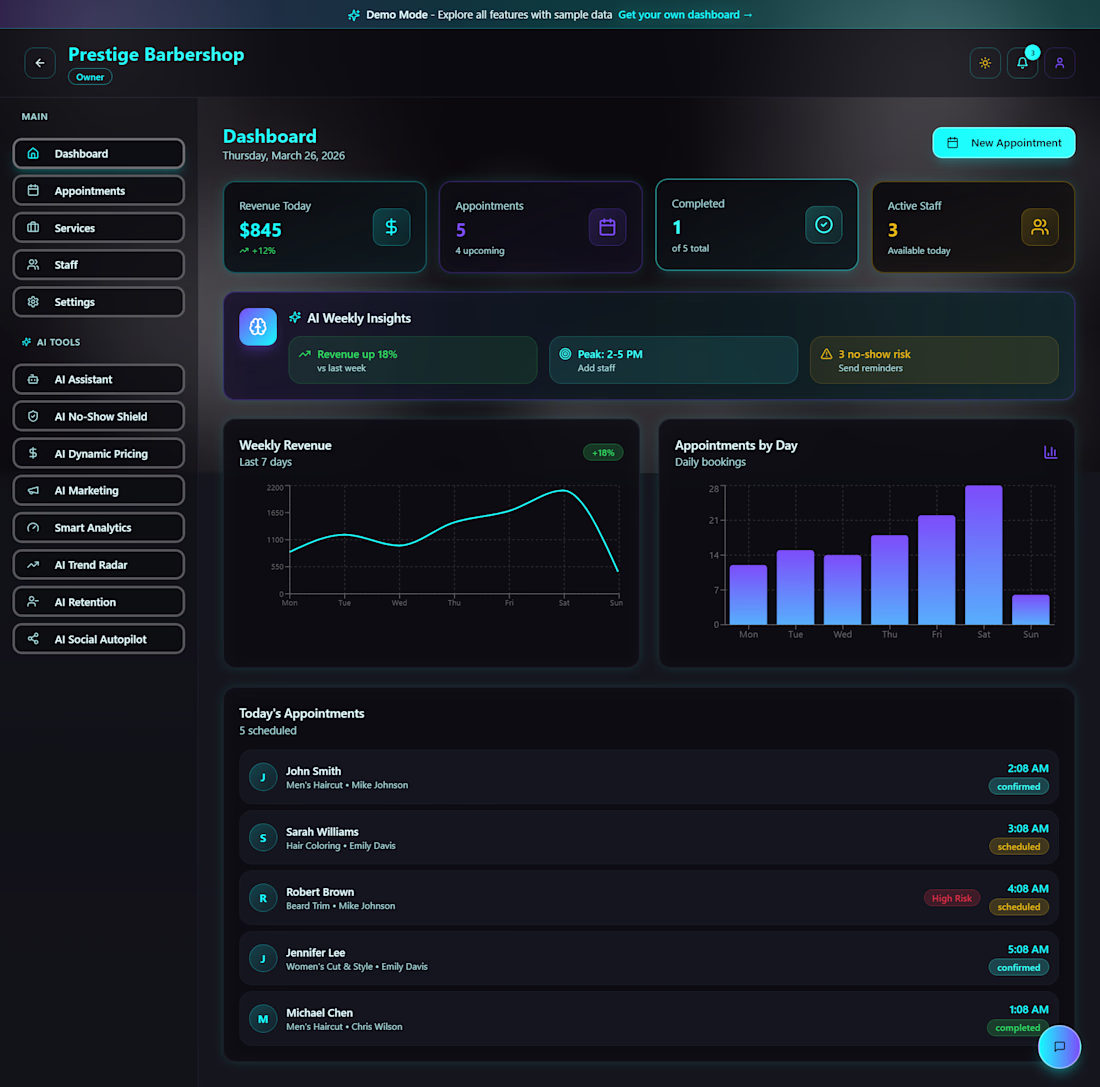
Task: Click the Owner role badge
Action: (x=90, y=77)
